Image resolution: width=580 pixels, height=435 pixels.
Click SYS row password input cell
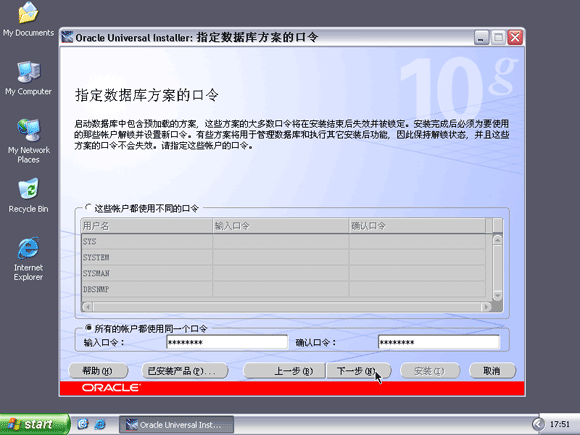[x=281, y=242]
